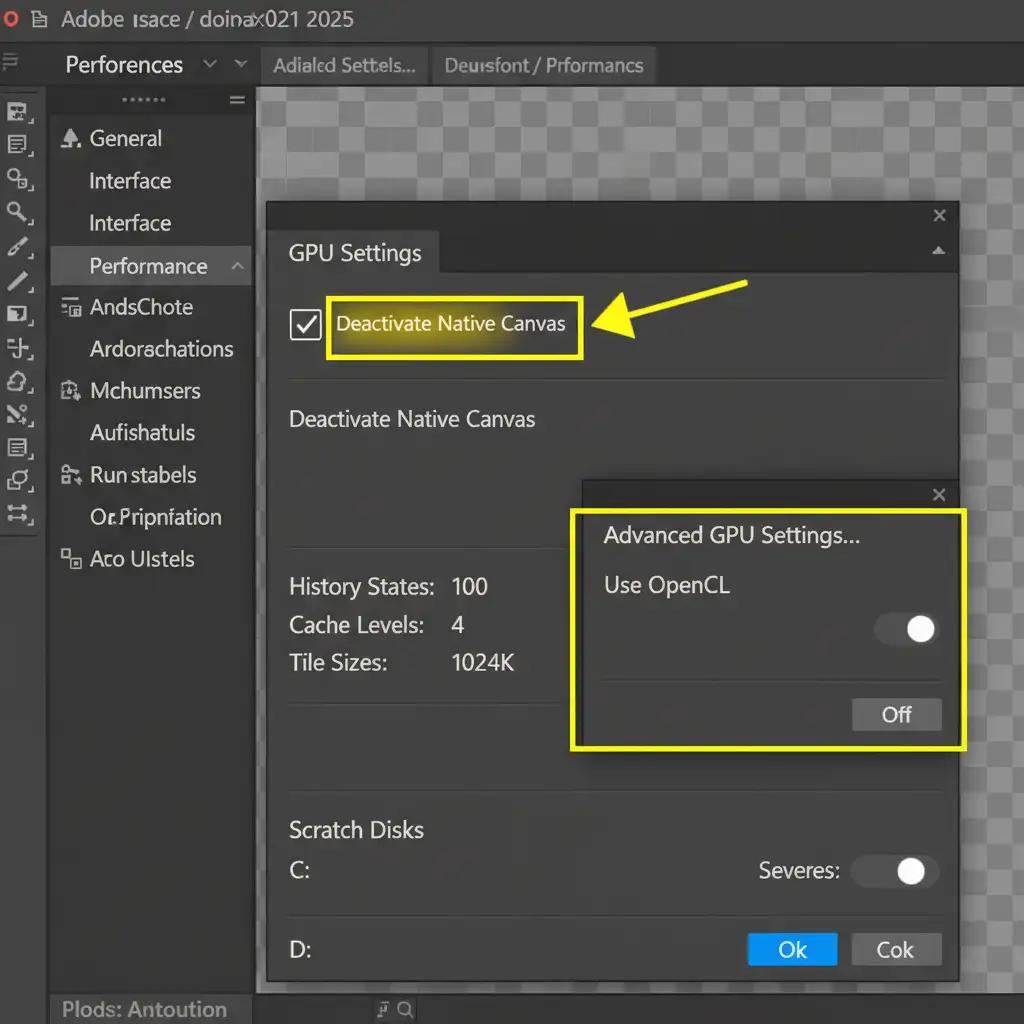Click the icon next to Aco Ulstels
Viewport: 1024px width, 1024px height.
click(x=71, y=559)
